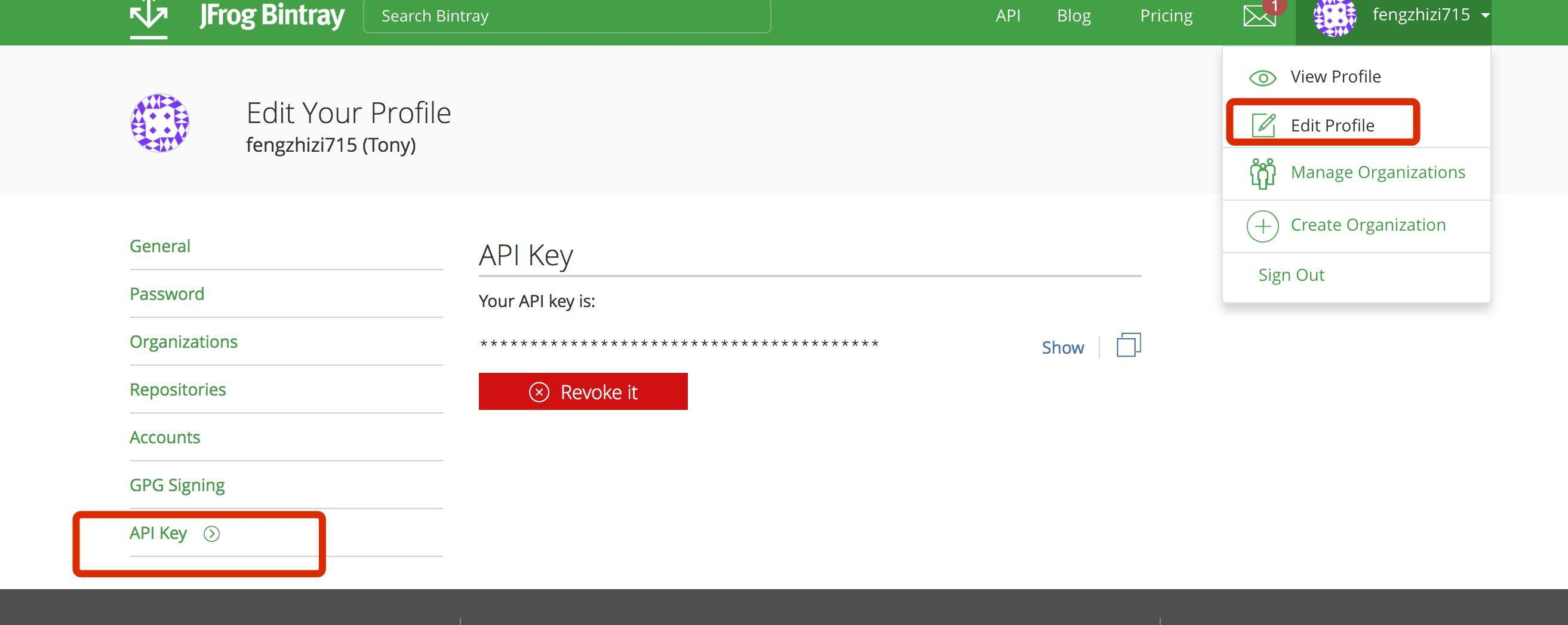Screen dimensions: 1568x625
Task: Open the Organizations settings section
Action: tap(183, 342)
